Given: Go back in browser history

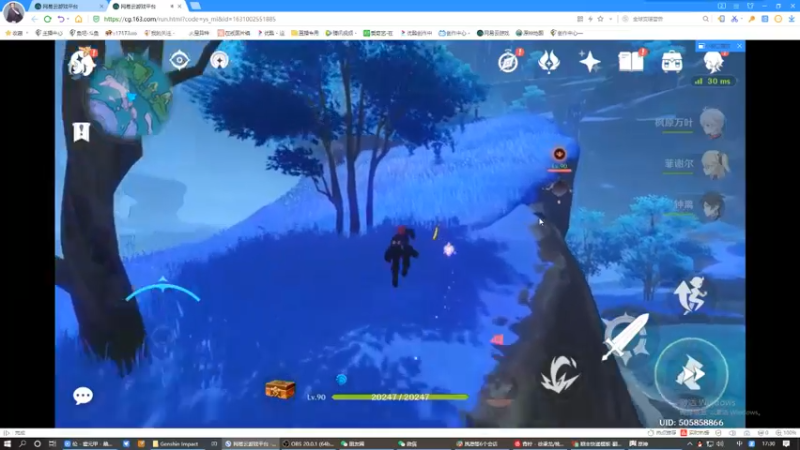Looking at the screenshot, I should pyautogui.click(x=34, y=19).
